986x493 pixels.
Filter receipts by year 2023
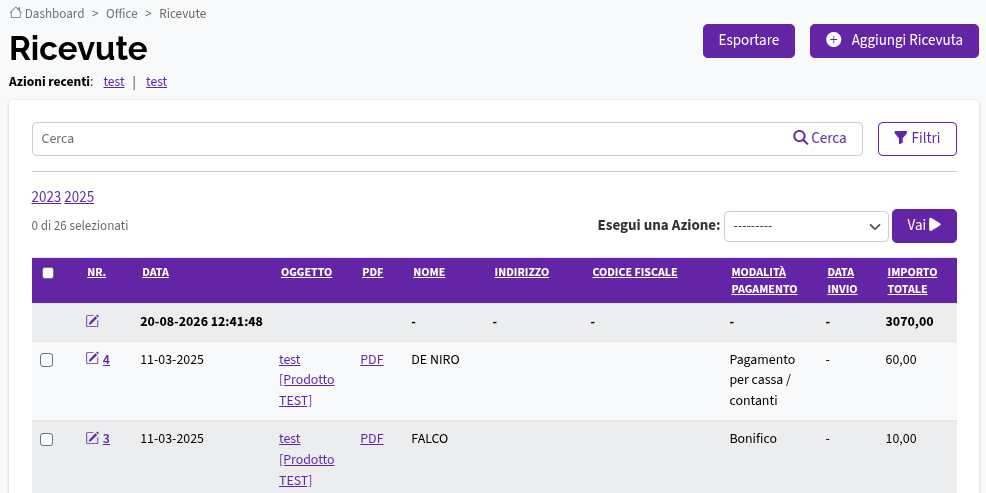tap(46, 197)
